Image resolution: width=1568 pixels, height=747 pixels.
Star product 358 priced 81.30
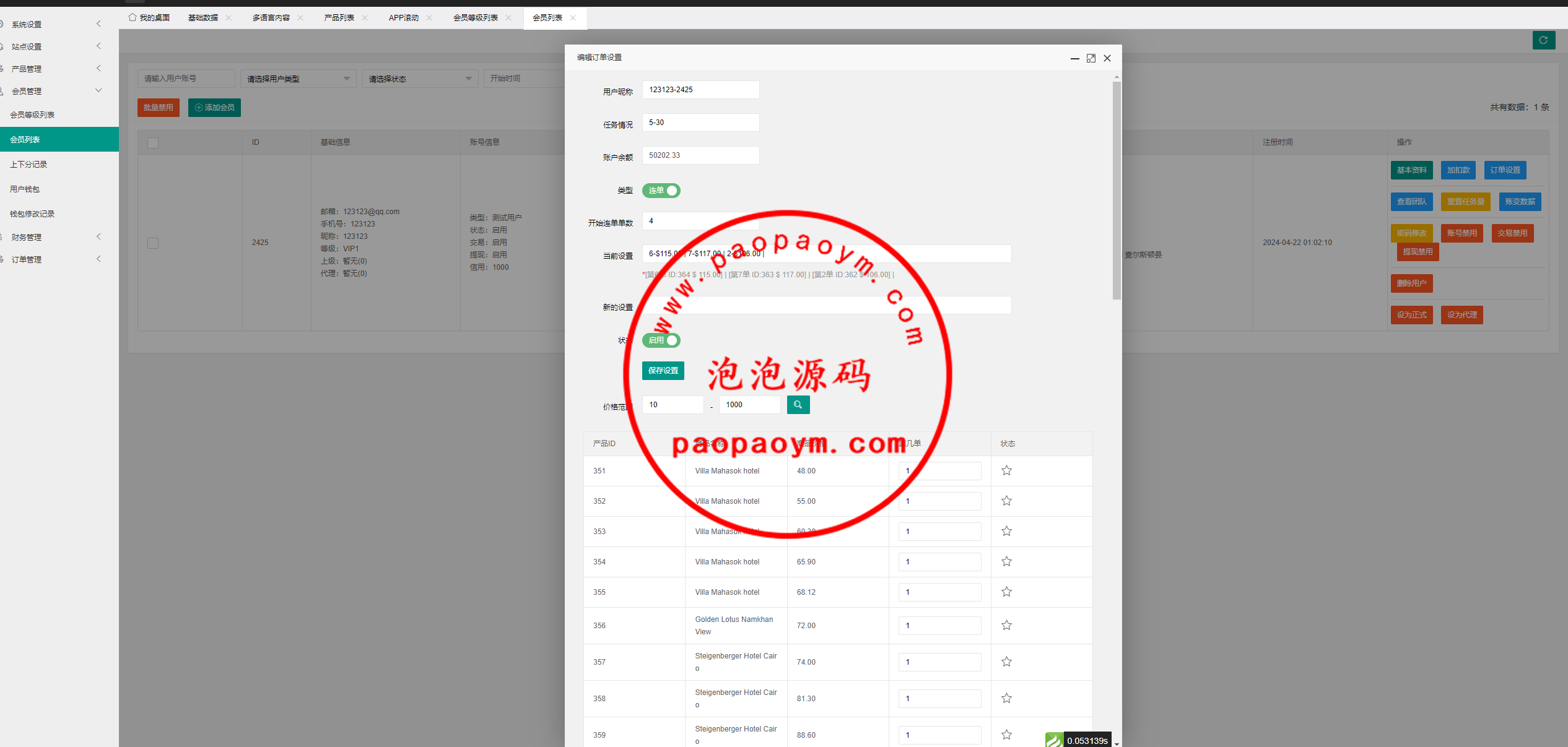[x=1006, y=698]
